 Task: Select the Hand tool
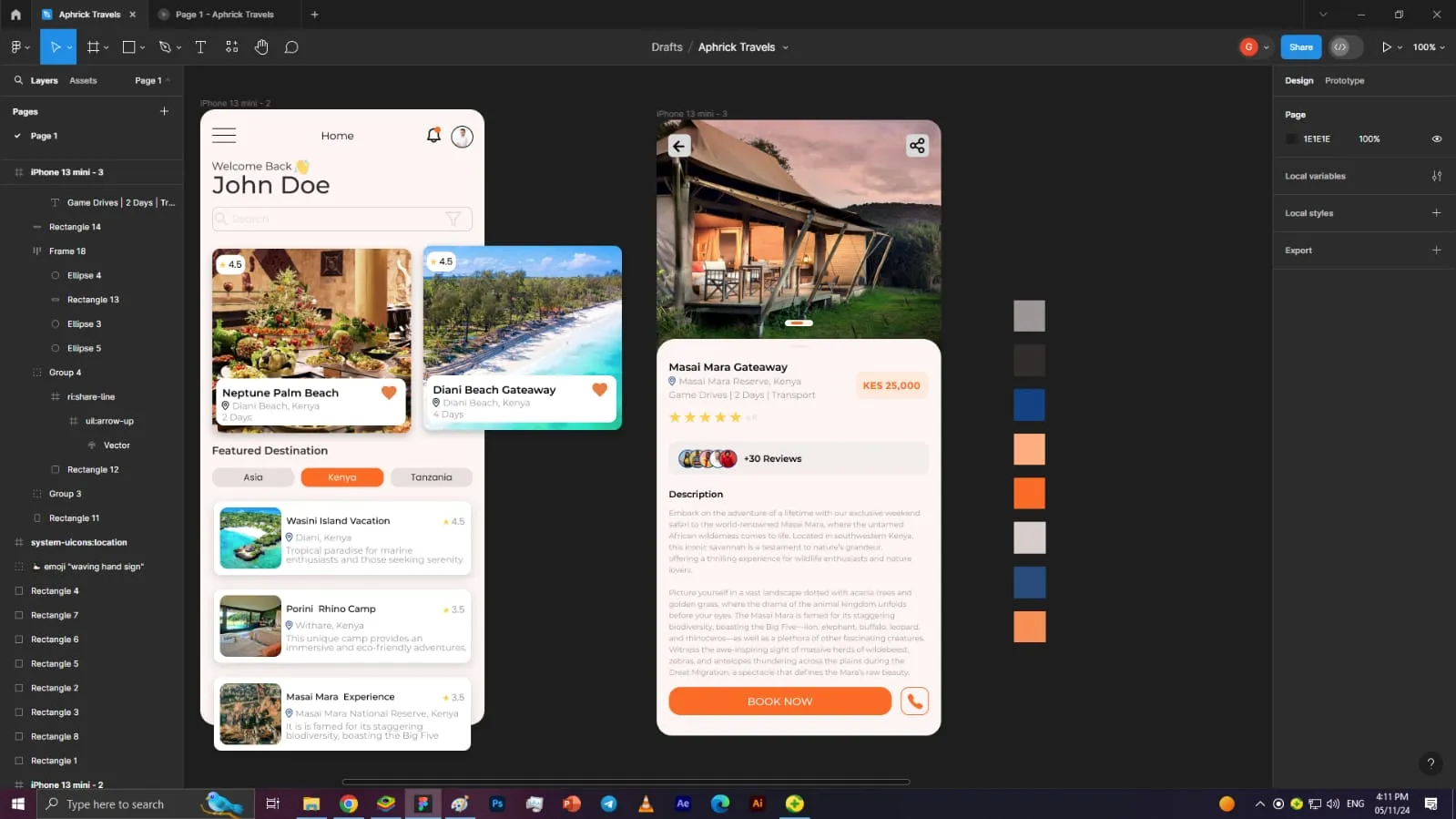tap(261, 47)
